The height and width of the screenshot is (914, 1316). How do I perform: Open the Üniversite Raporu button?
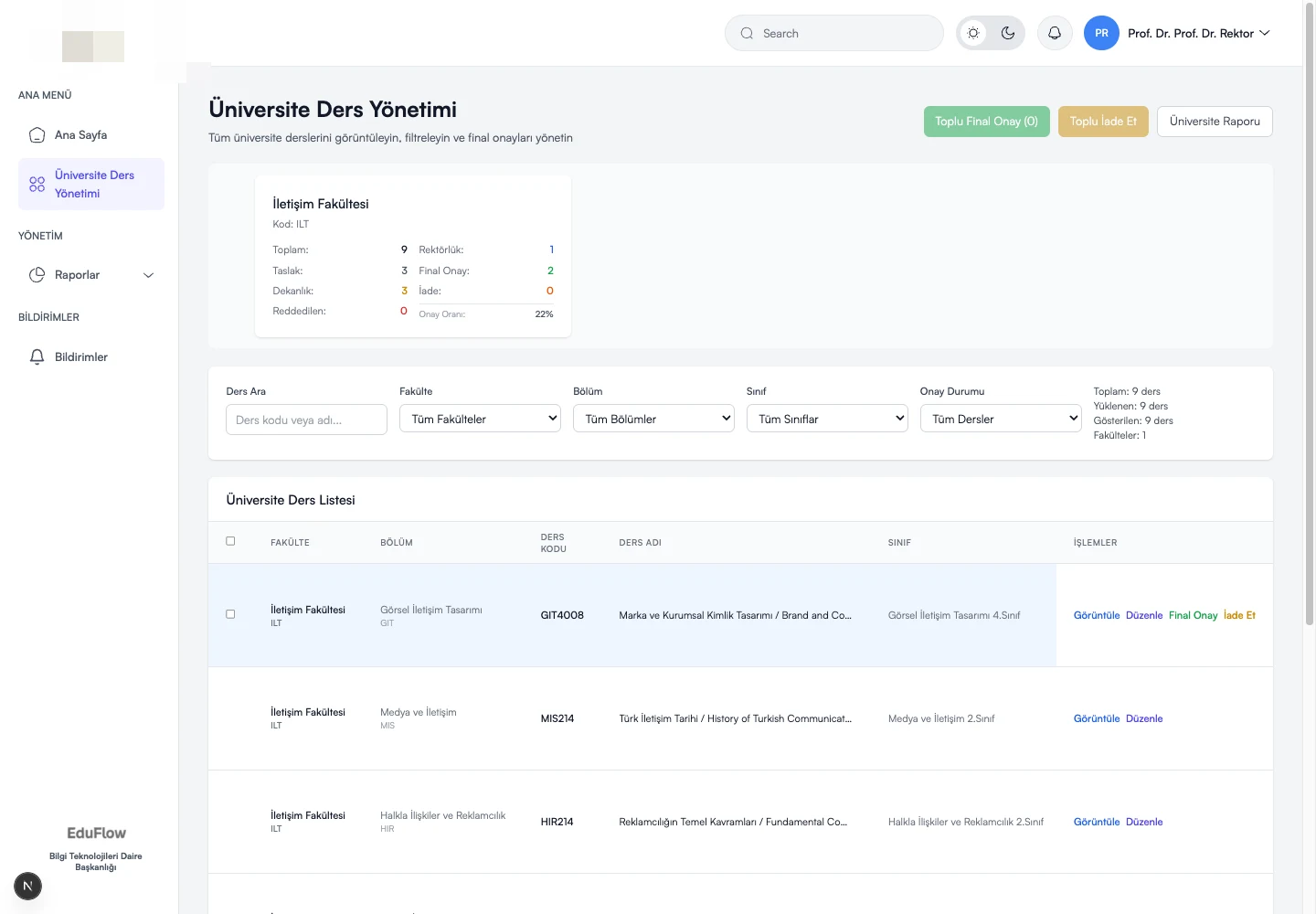[x=1215, y=122]
